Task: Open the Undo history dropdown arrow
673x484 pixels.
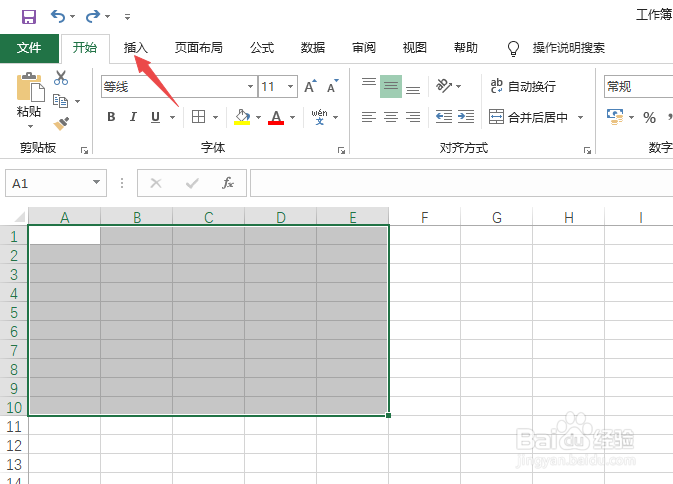Action: click(72, 17)
